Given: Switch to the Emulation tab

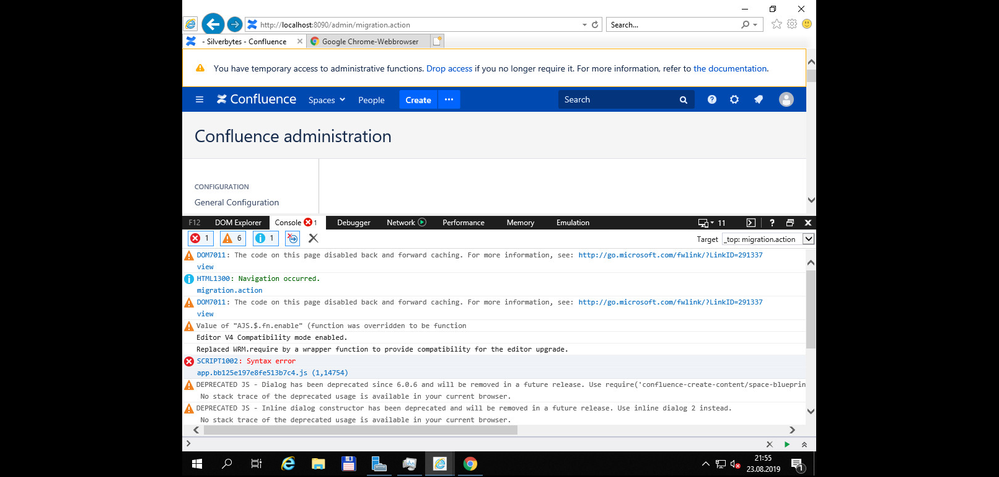Looking at the screenshot, I should coord(573,223).
